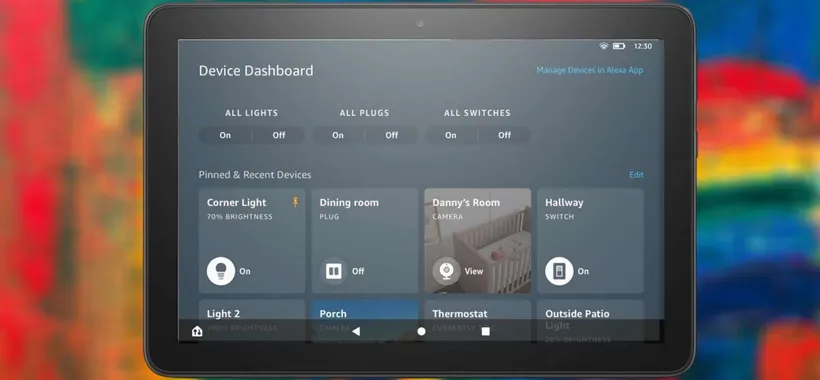This screenshot has width=820, height=380.
Task: Tap the ALL SWITCHES label
Action: (x=477, y=112)
